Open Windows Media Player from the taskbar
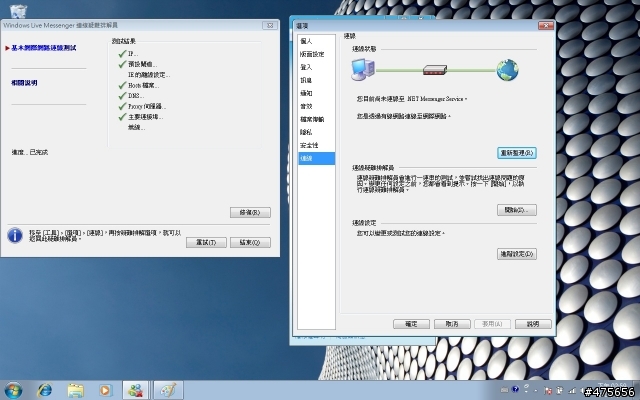640x400 pixels. click(105, 391)
